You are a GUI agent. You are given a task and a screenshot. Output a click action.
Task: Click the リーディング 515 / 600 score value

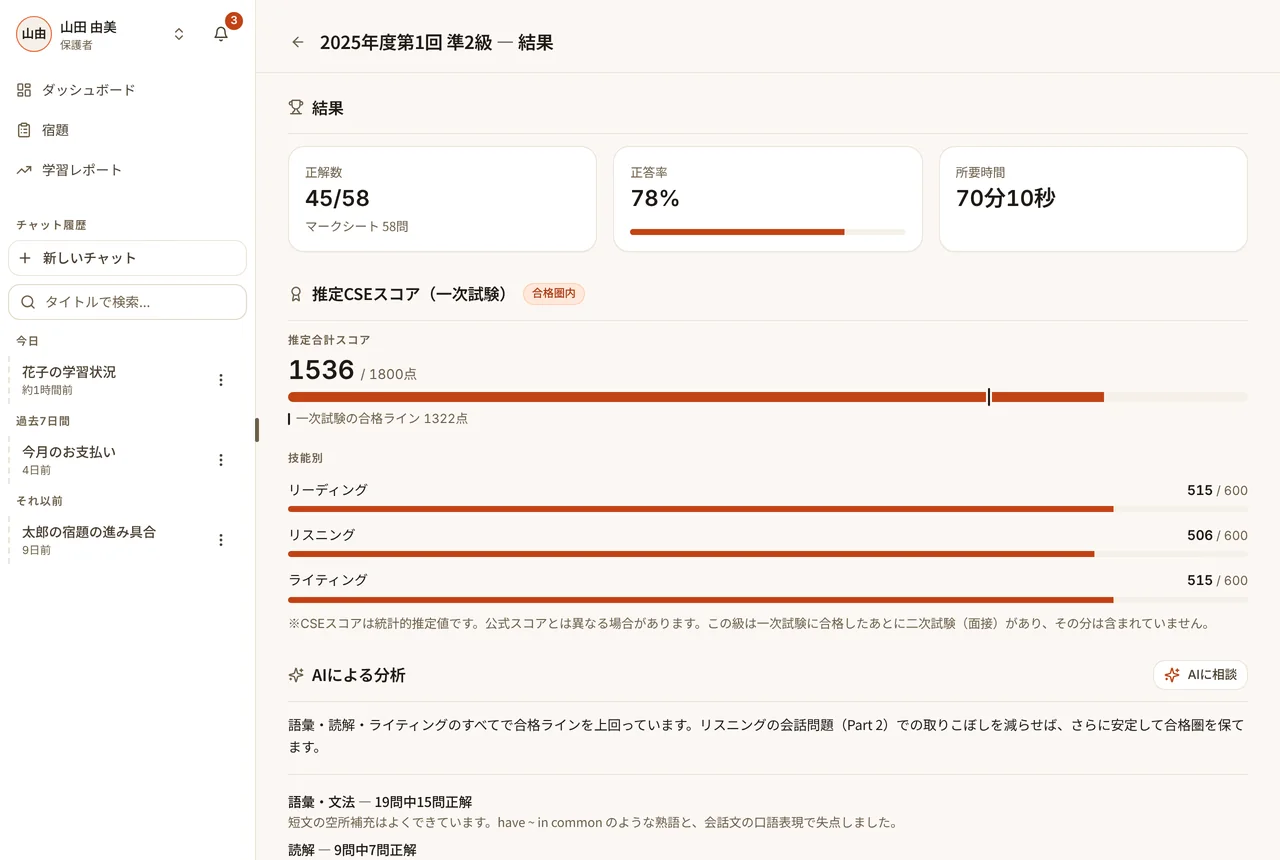point(1217,490)
